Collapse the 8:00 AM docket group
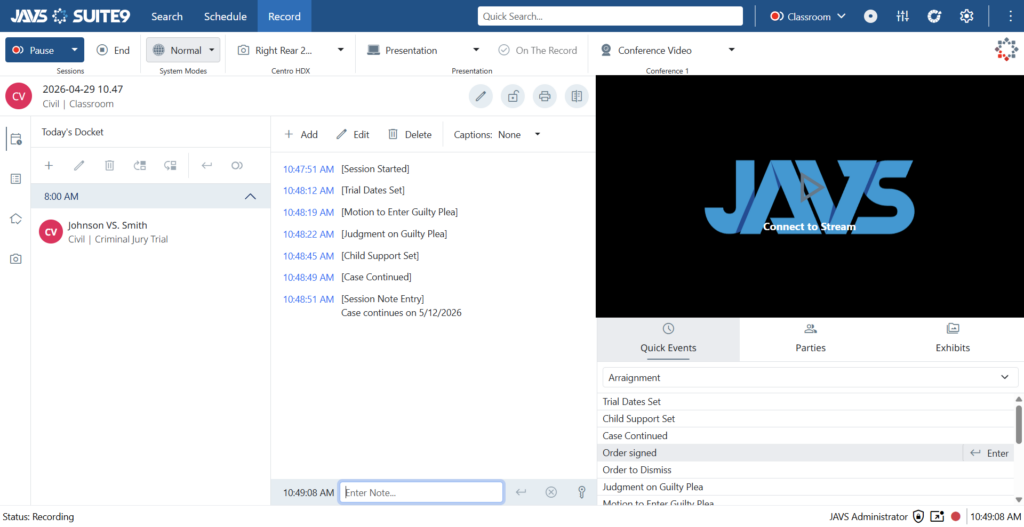1024x527 pixels. (250, 197)
